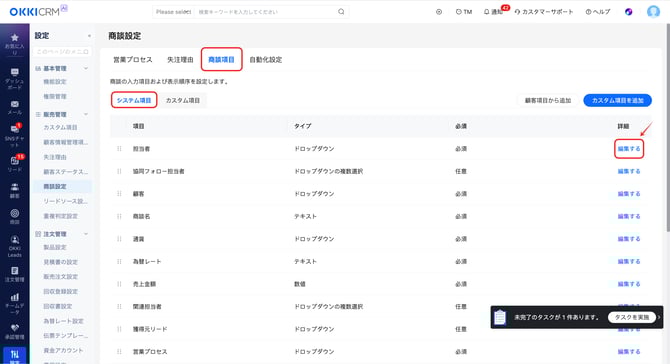Collapse the 販売管理 section
Viewport: 670px width, 364px height.
point(86,114)
